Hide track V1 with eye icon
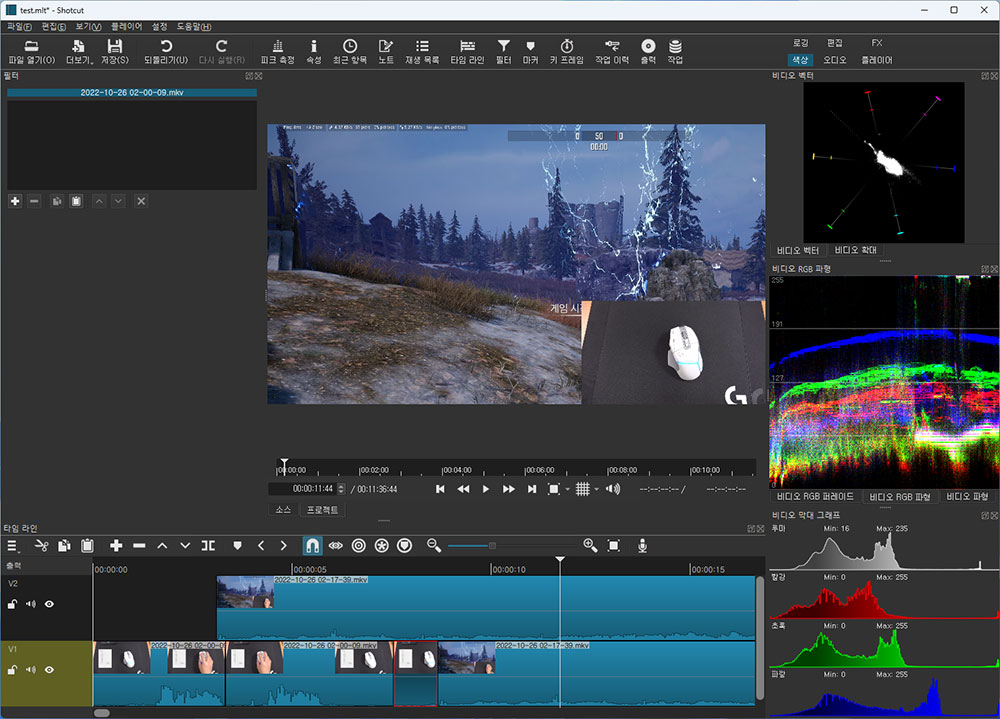 49,669
